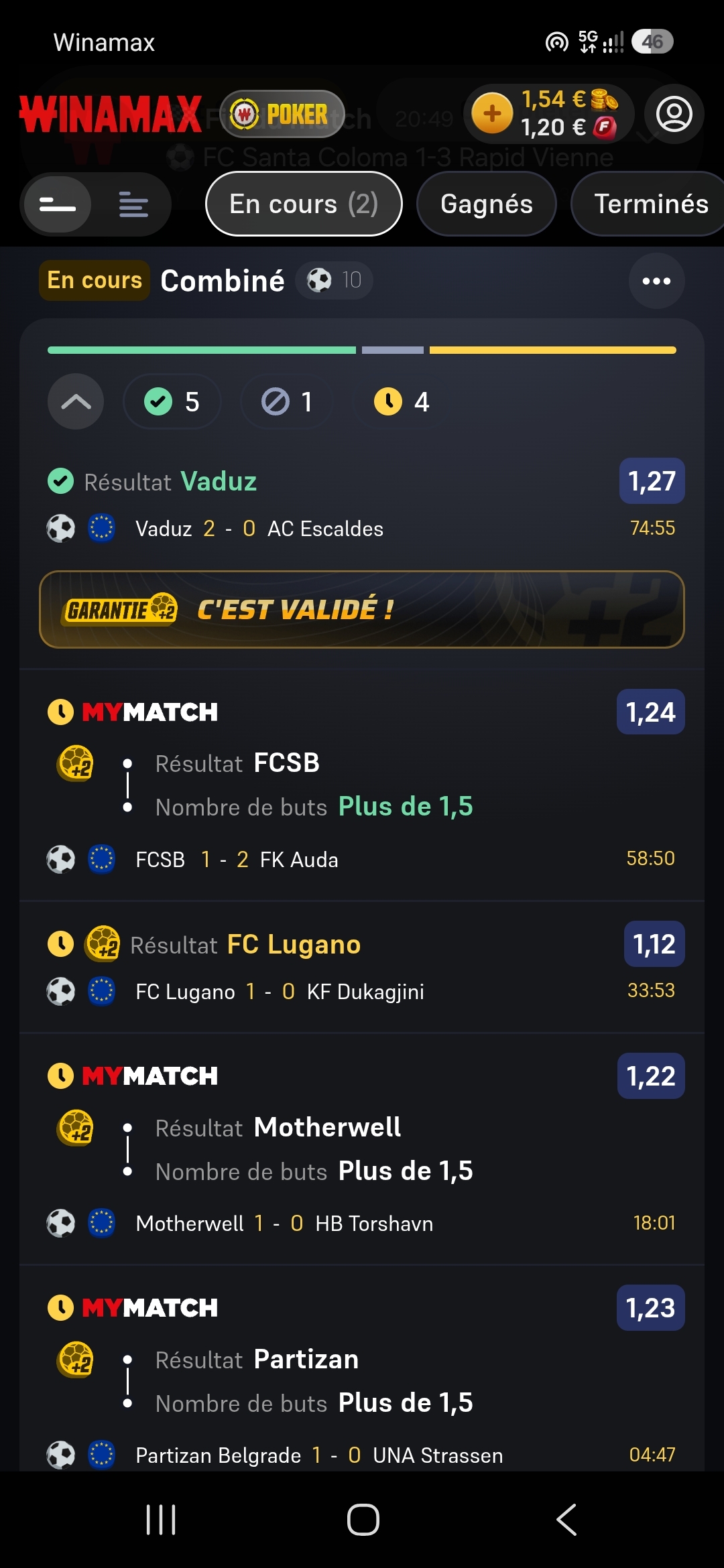Tap the +2 guarantee ball beside FC Lugano

(x=103, y=943)
